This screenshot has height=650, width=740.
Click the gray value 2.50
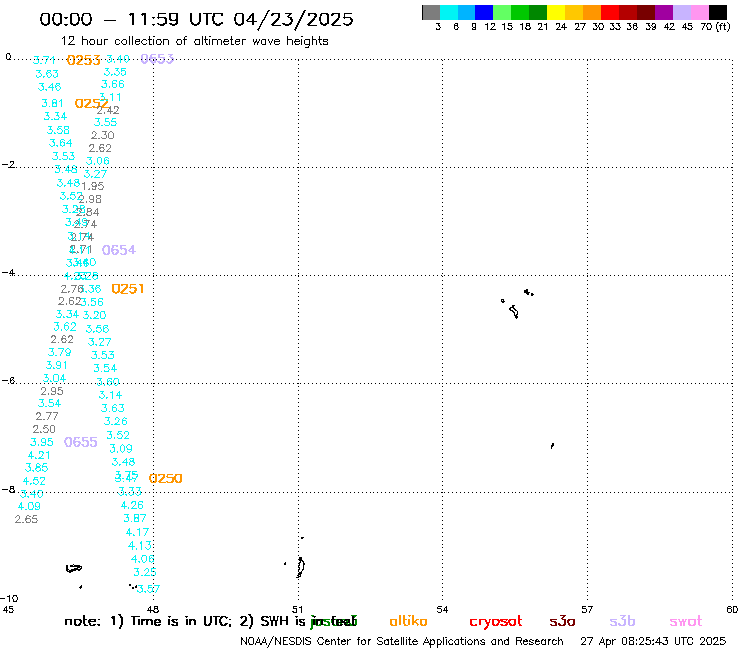coord(44,429)
